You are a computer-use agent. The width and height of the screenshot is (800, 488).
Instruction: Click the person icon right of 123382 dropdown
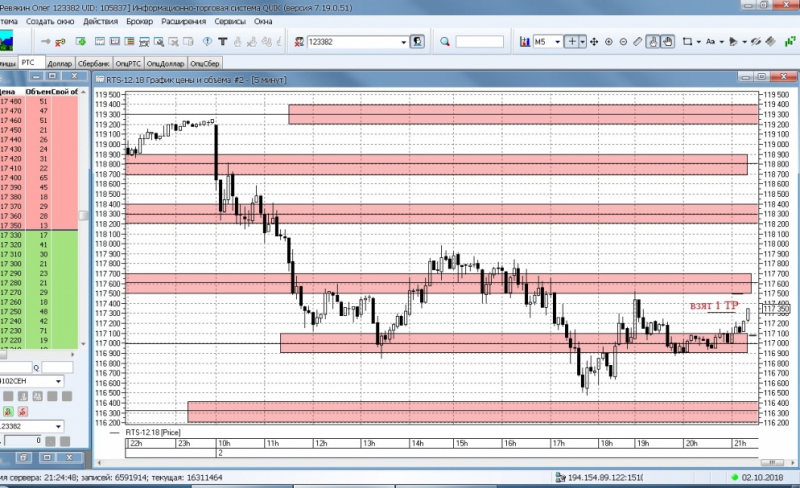point(417,41)
